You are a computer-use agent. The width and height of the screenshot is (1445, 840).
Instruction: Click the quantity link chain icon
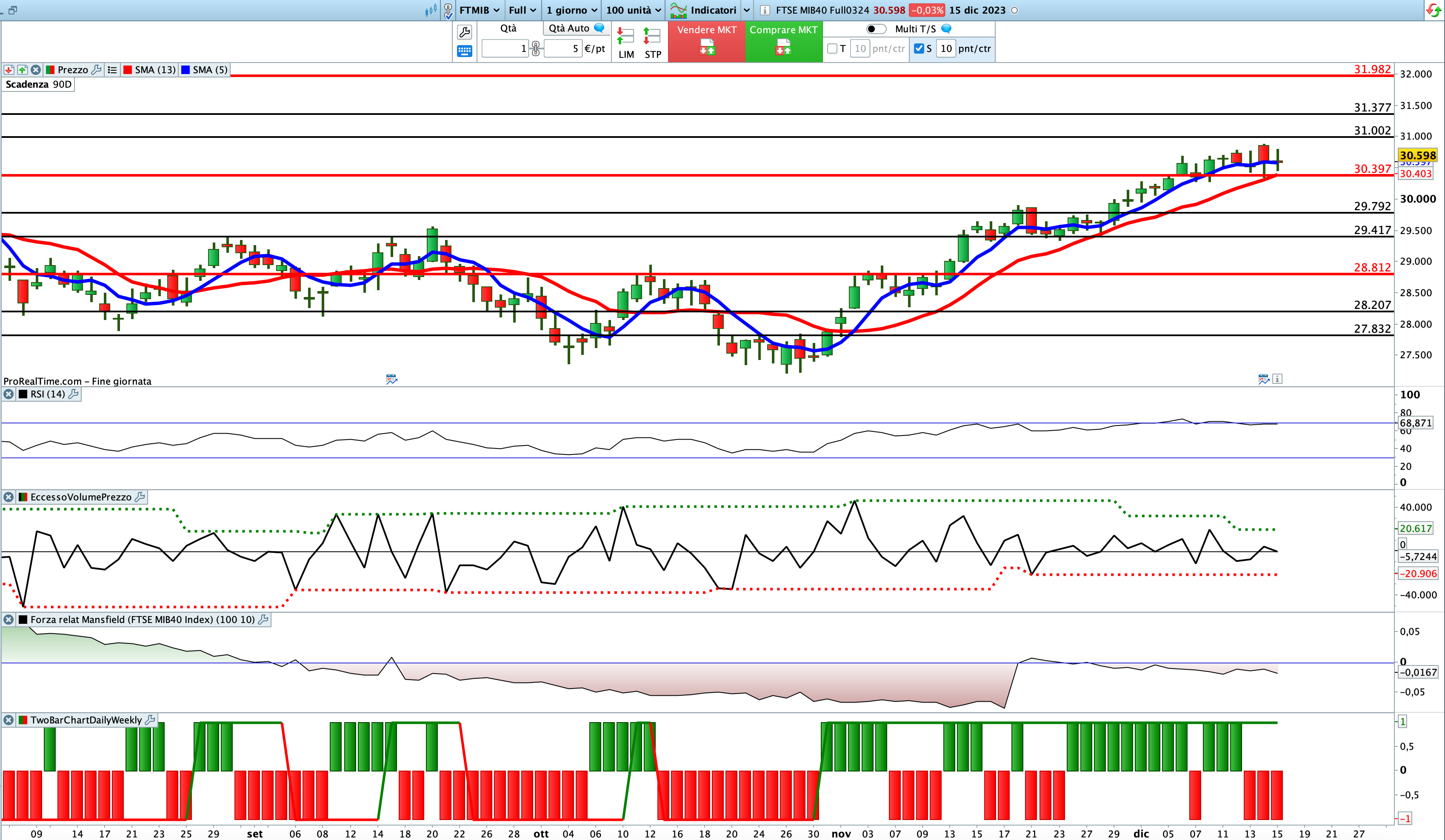pyautogui.click(x=536, y=49)
